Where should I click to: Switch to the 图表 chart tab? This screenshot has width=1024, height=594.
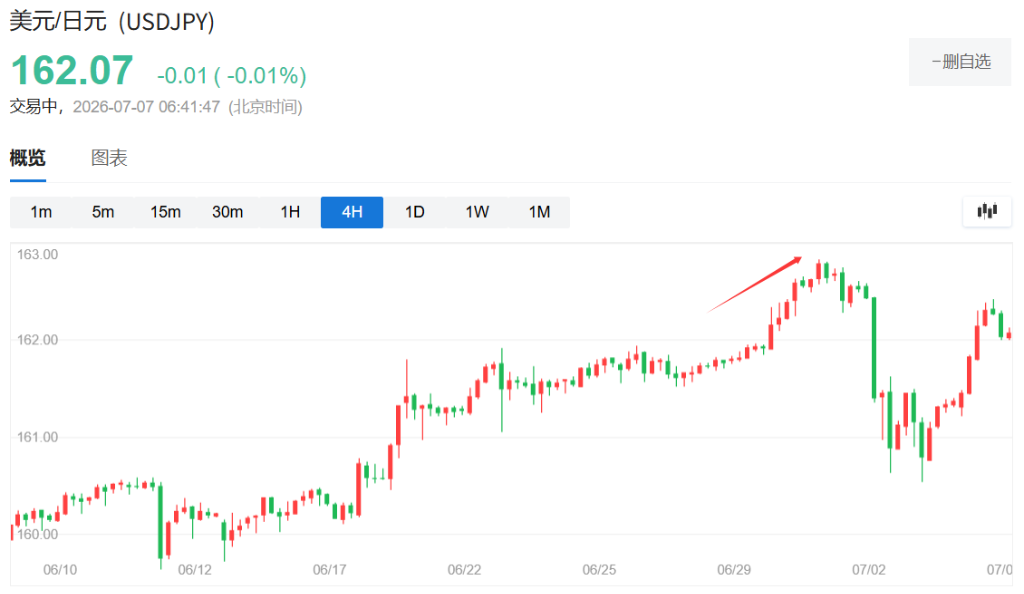[x=109, y=158]
